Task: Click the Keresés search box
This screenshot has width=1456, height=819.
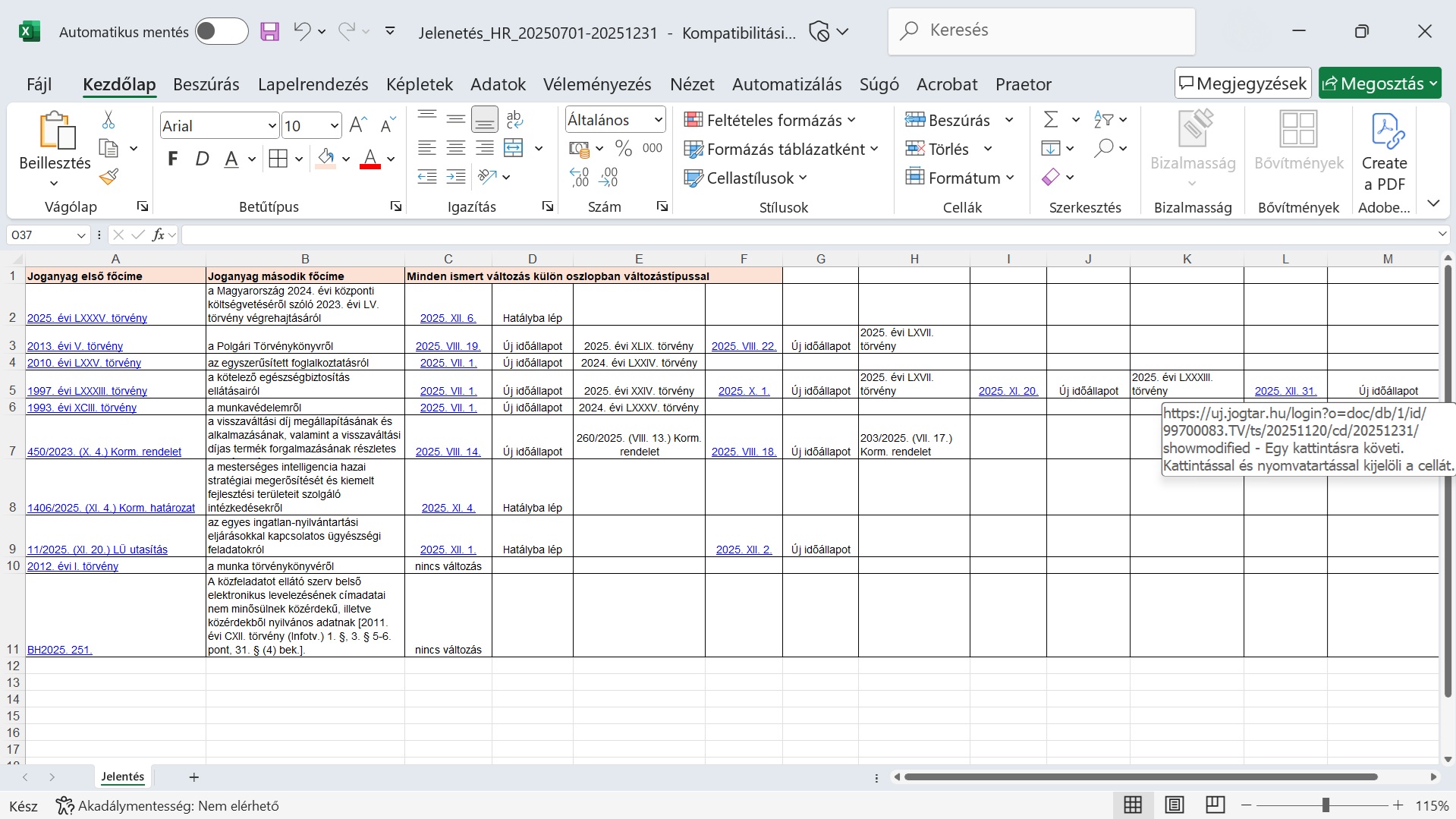Action: click(1041, 30)
